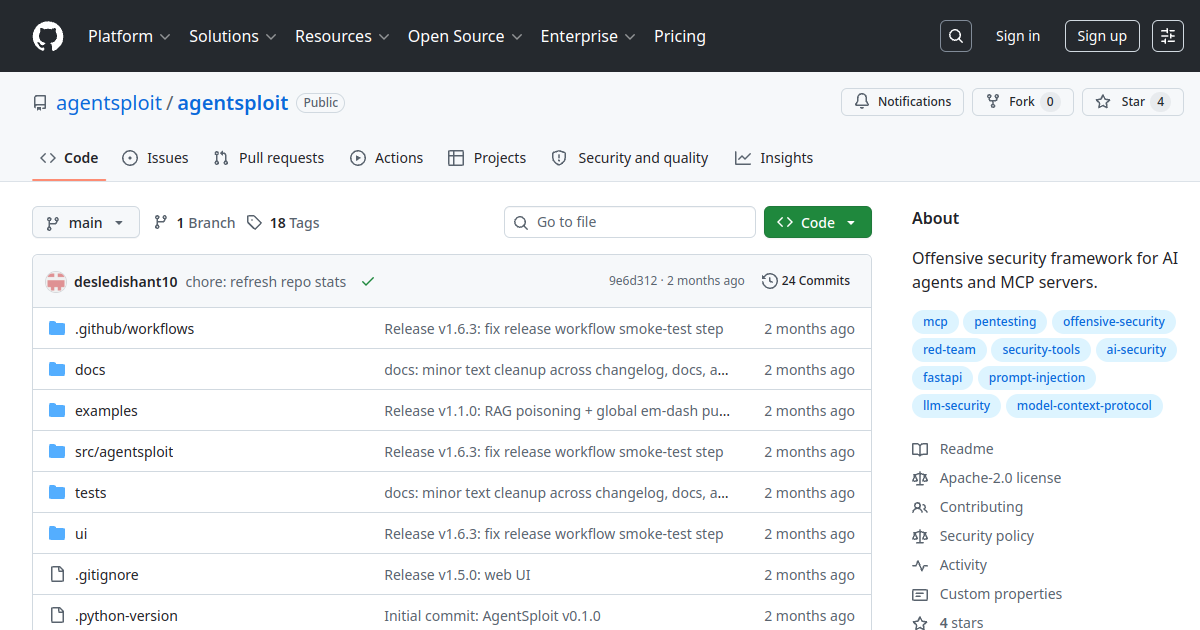1200x630 pixels.
Task: Select the Code tab
Action: (69, 158)
